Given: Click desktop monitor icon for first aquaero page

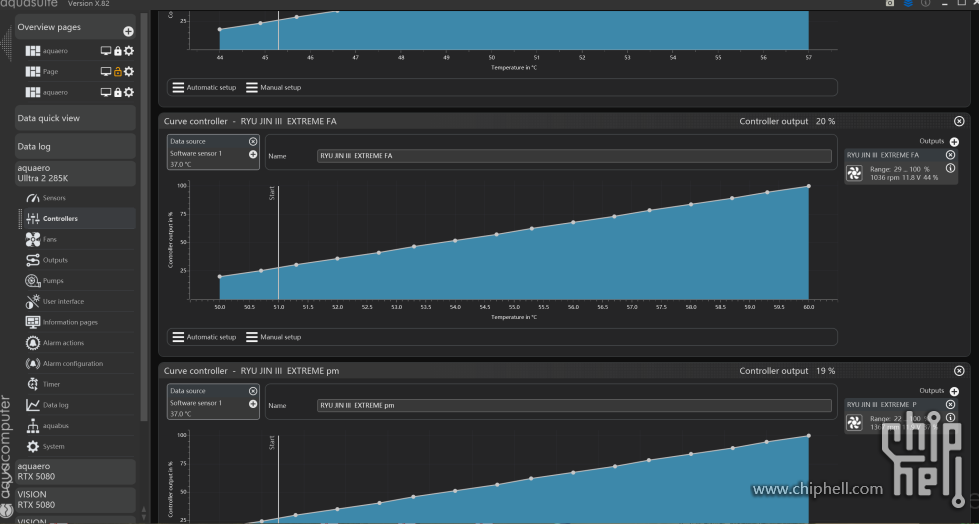Looking at the screenshot, I should click(x=106, y=51).
